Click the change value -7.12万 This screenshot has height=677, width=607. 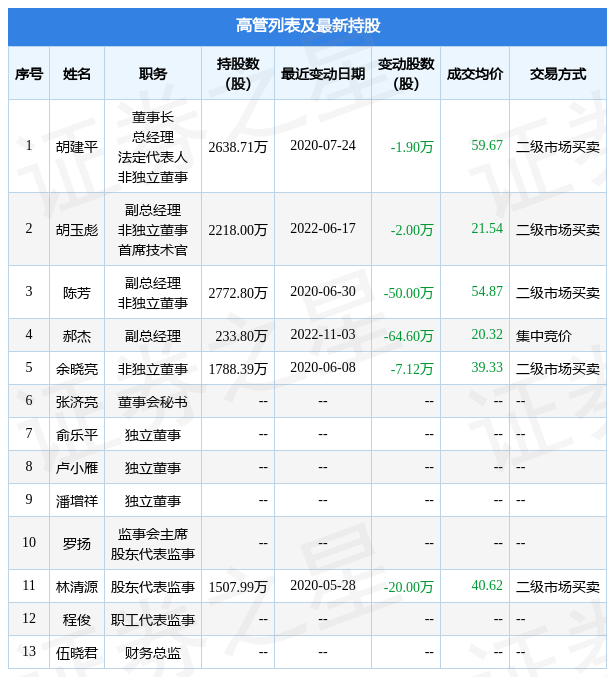(x=412, y=369)
